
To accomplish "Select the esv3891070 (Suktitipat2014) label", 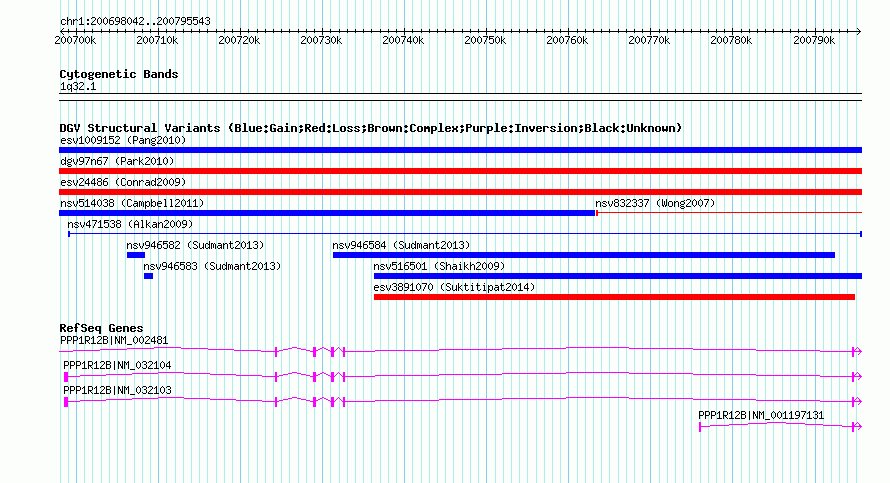I will pos(454,287).
